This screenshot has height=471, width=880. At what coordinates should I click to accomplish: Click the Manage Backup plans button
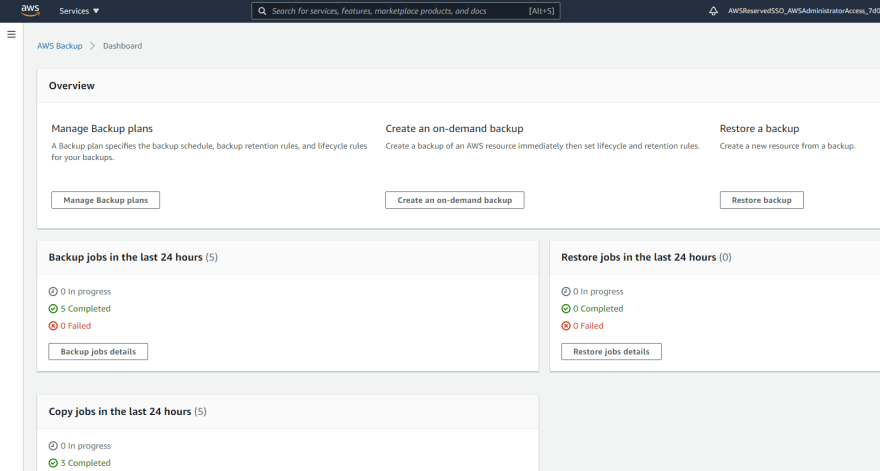pyautogui.click(x=106, y=200)
